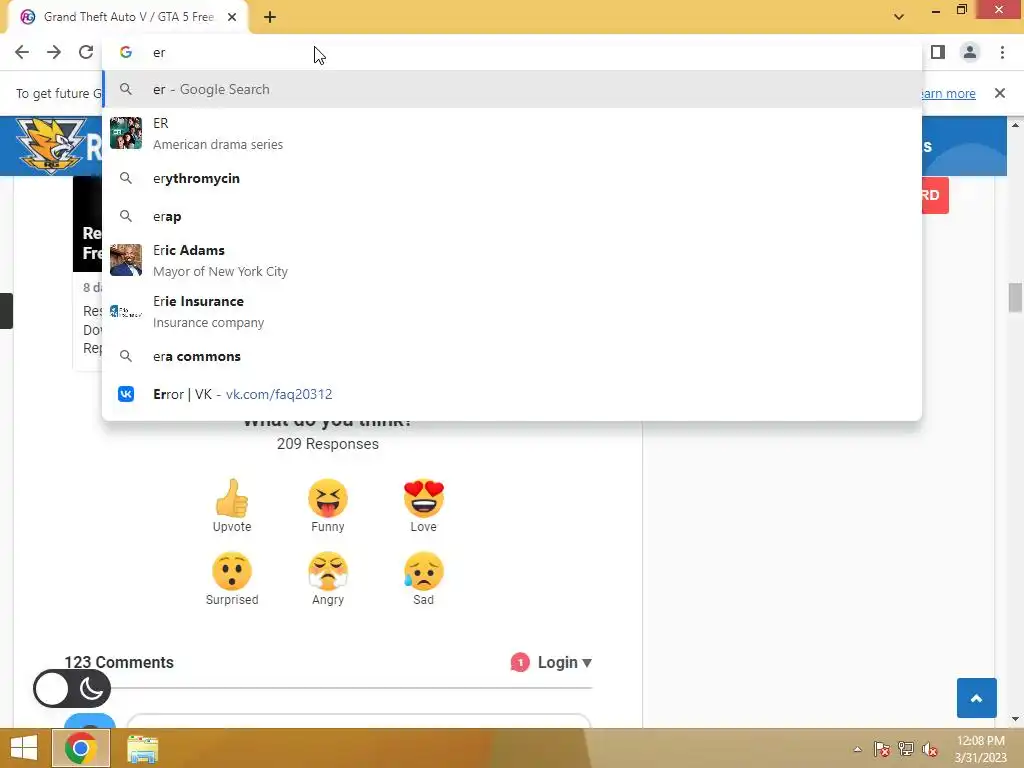
Task: Choose Erie Insurance suggestion
Action: click(x=512, y=312)
